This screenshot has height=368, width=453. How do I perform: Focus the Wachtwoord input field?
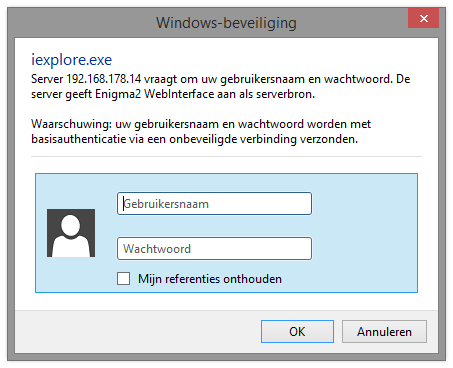pyautogui.click(x=214, y=248)
